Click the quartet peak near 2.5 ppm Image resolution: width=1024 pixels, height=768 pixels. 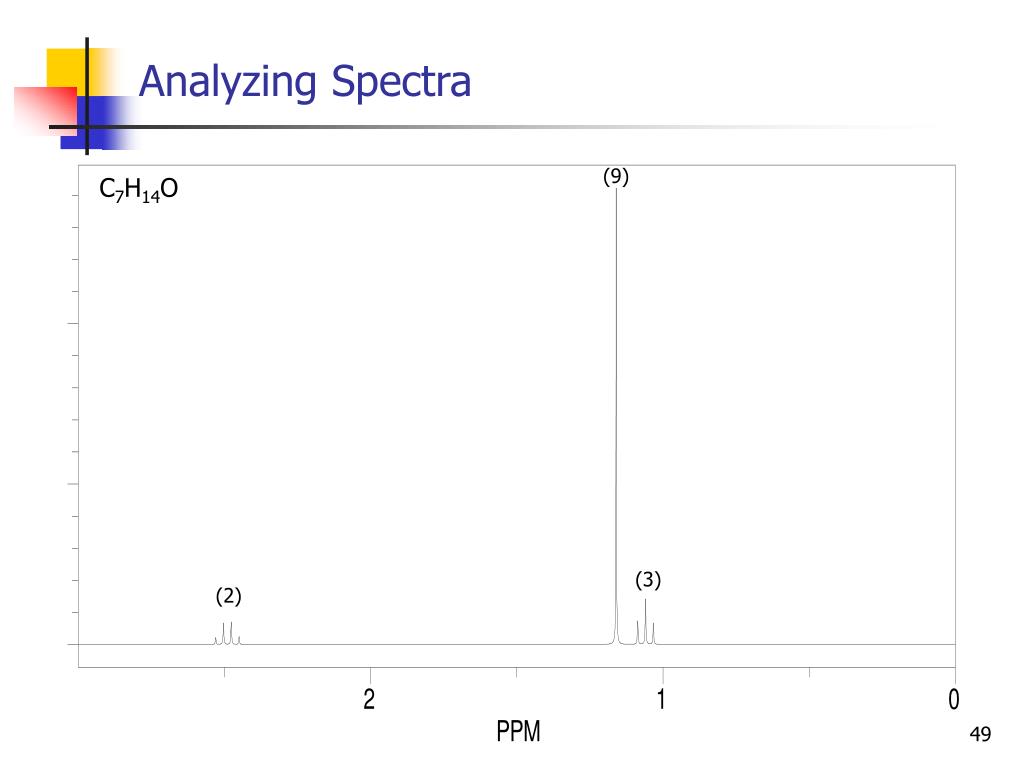227,633
